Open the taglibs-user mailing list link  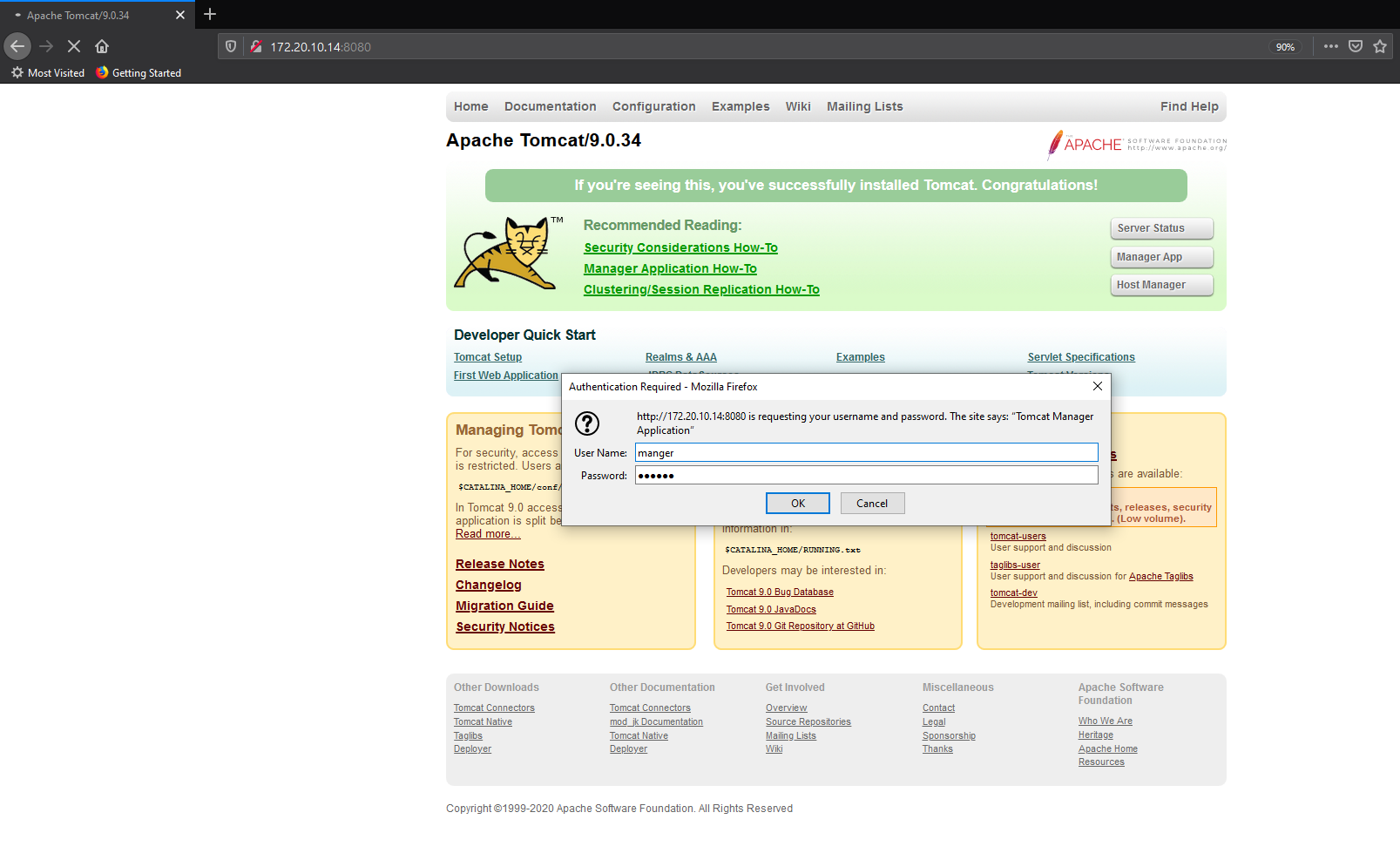1015,565
